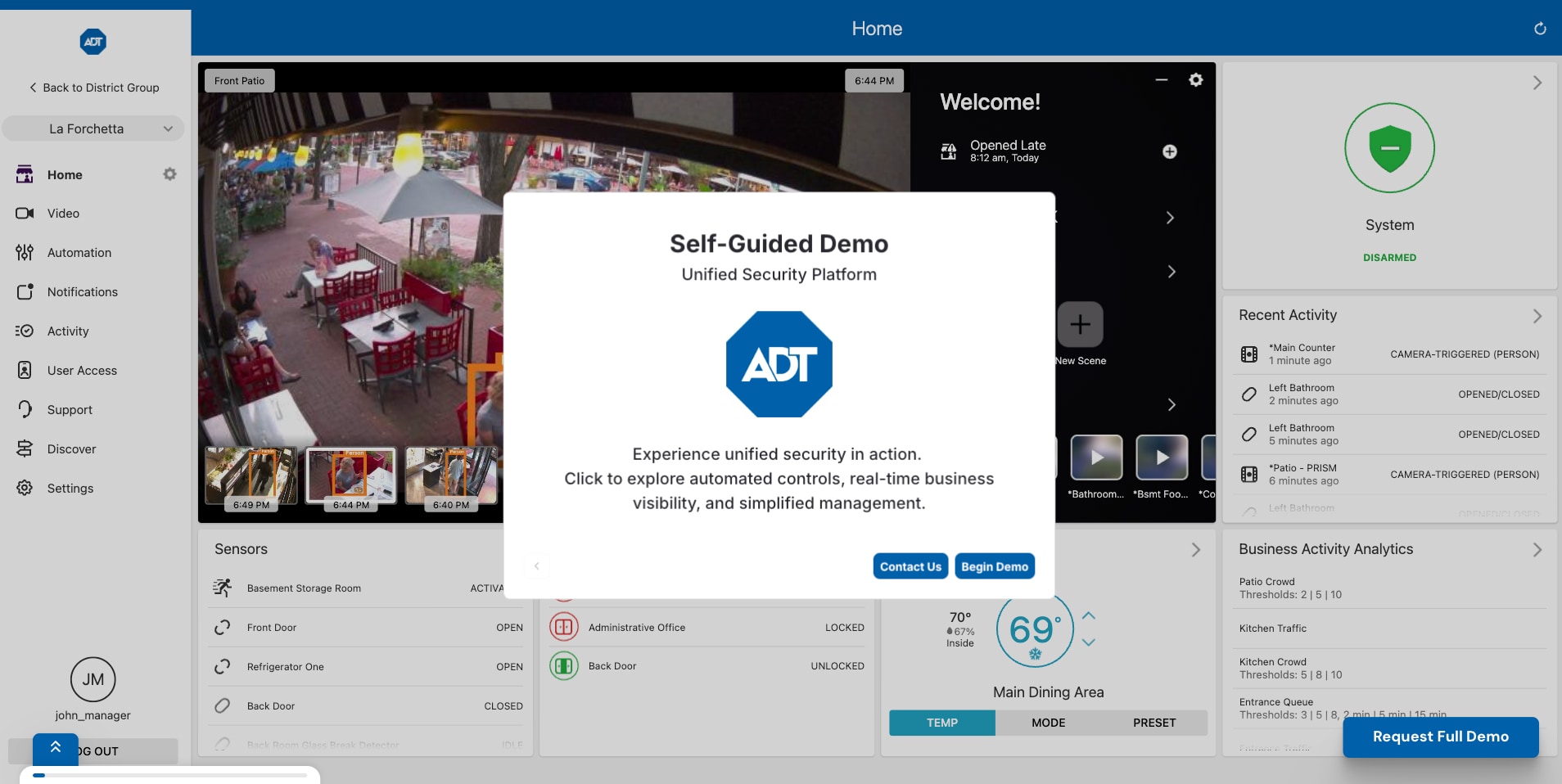Expand the Business Activity Analytics panel
The width and height of the screenshot is (1562, 784).
coord(1537,550)
